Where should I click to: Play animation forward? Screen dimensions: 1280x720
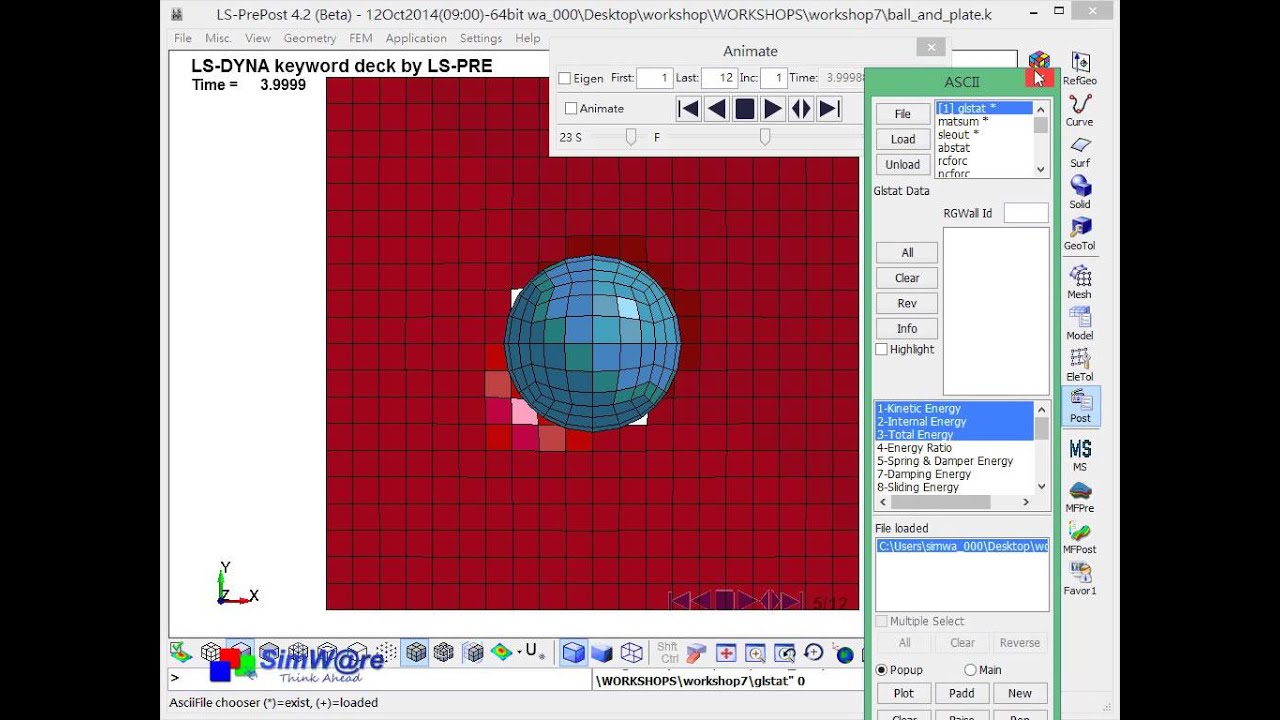[772, 109]
